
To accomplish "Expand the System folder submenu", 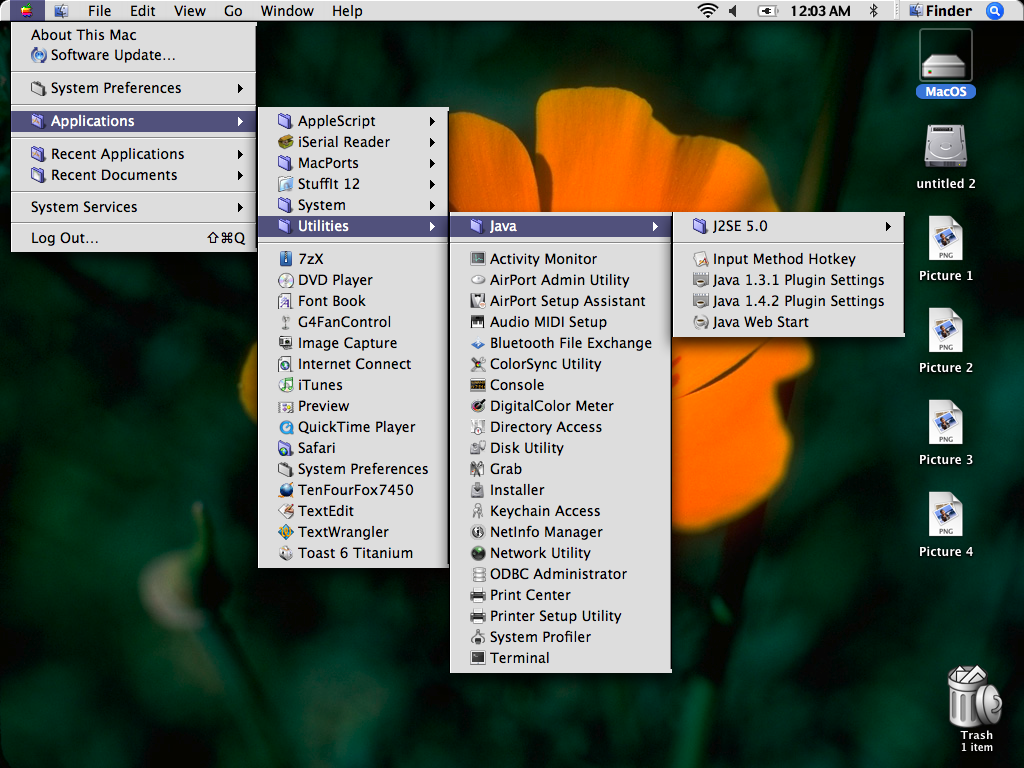I will click(353, 204).
